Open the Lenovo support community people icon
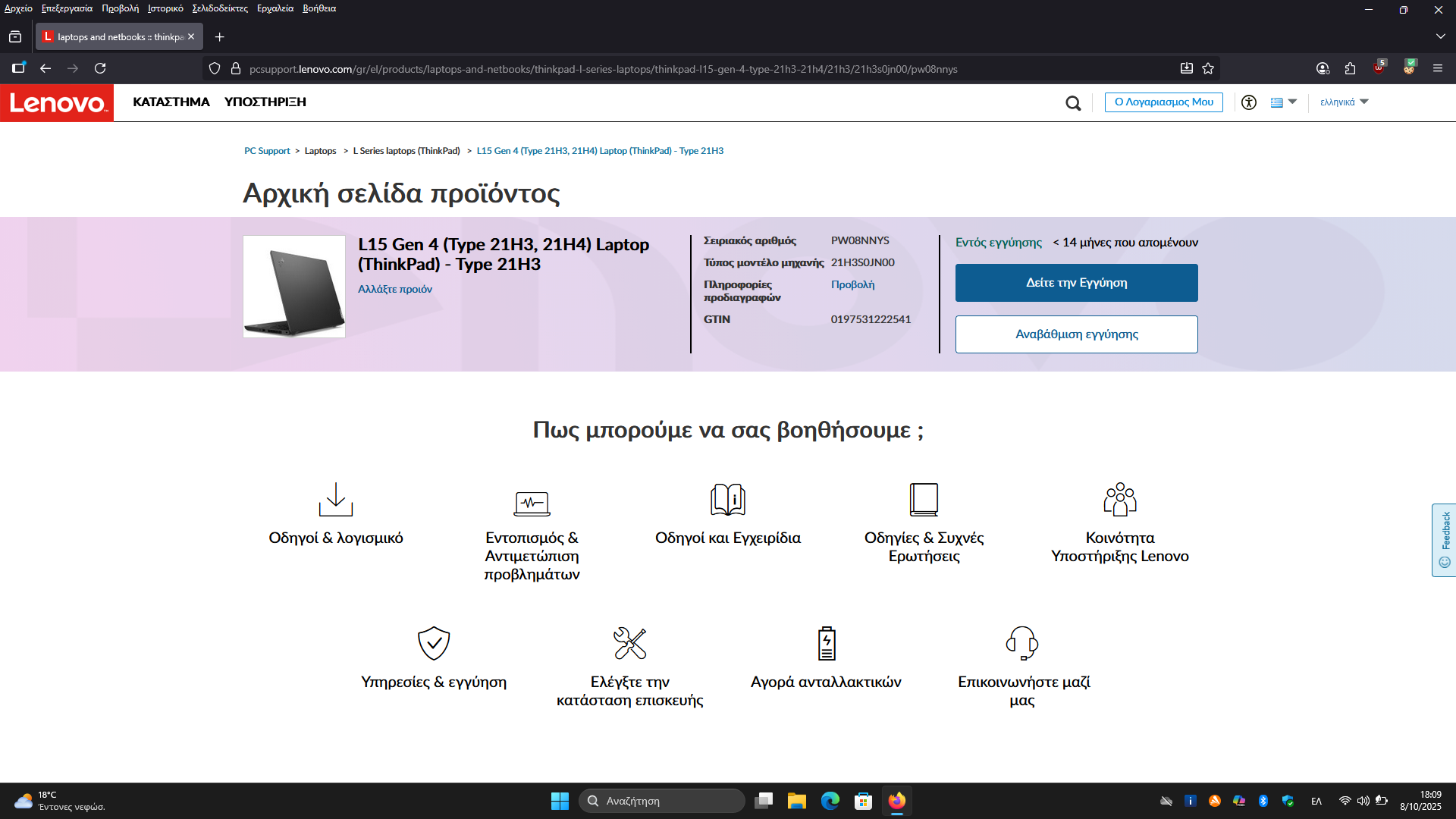The width and height of the screenshot is (1456, 819). pyautogui.click(x=1119, y=500)
